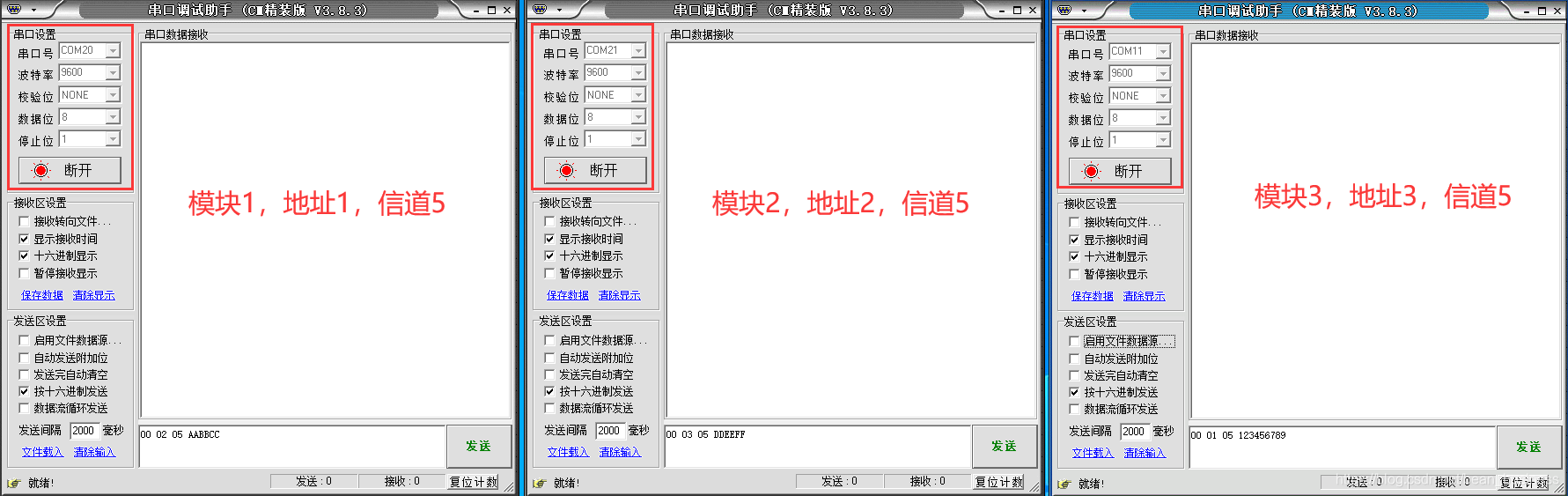Open COM11 window's title-bar app icon menu

pos(1064,10)
